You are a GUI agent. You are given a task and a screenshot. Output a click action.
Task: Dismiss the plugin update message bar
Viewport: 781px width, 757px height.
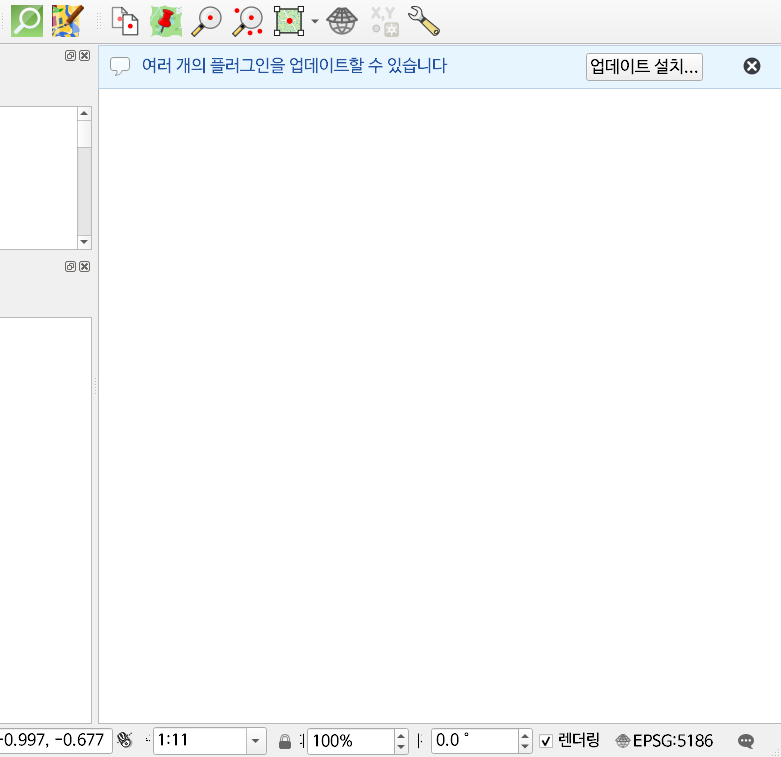(x=752, y=66)
